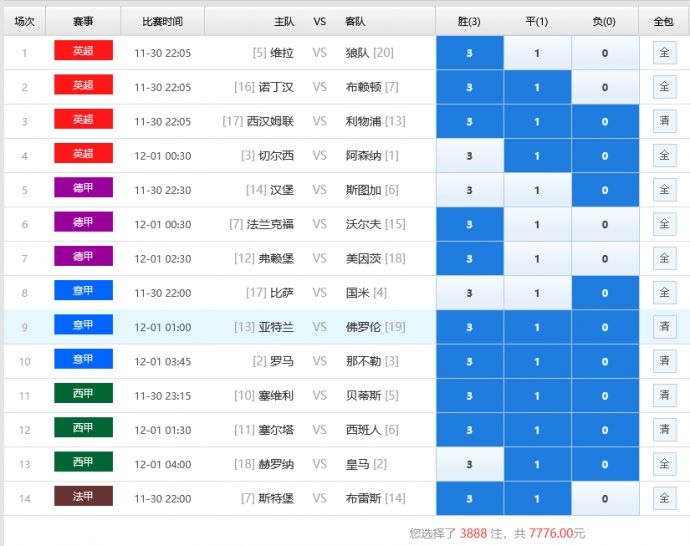Click away team name 阿森纳
The width and height of the screenshot is (690, 546).
coord(363,156)
